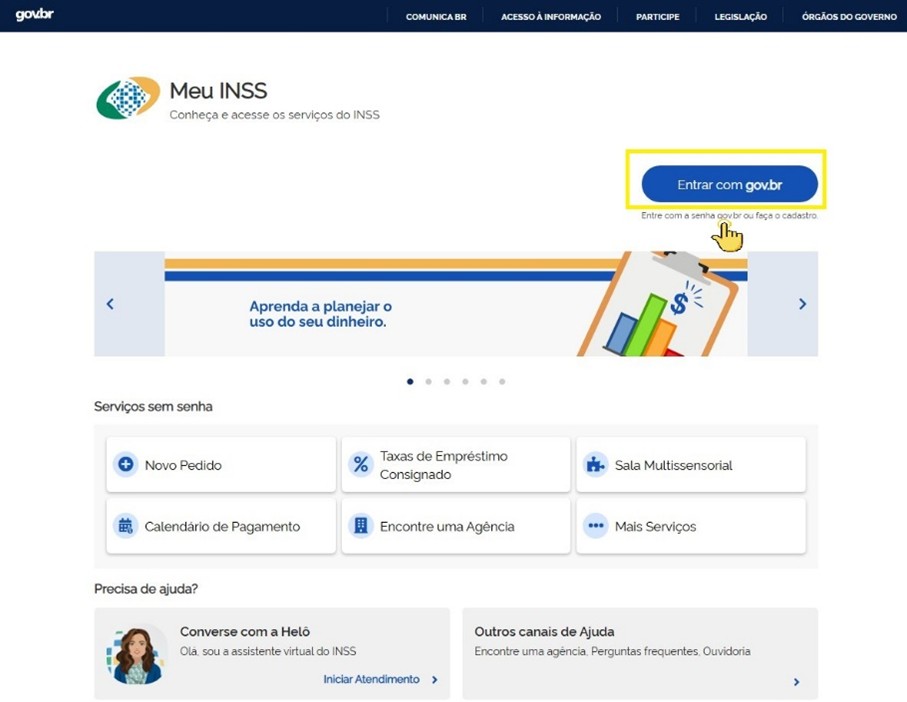Click the percent icon for Taxas de Empréstimo
The image size is (907, 702).
pos(360,463)
